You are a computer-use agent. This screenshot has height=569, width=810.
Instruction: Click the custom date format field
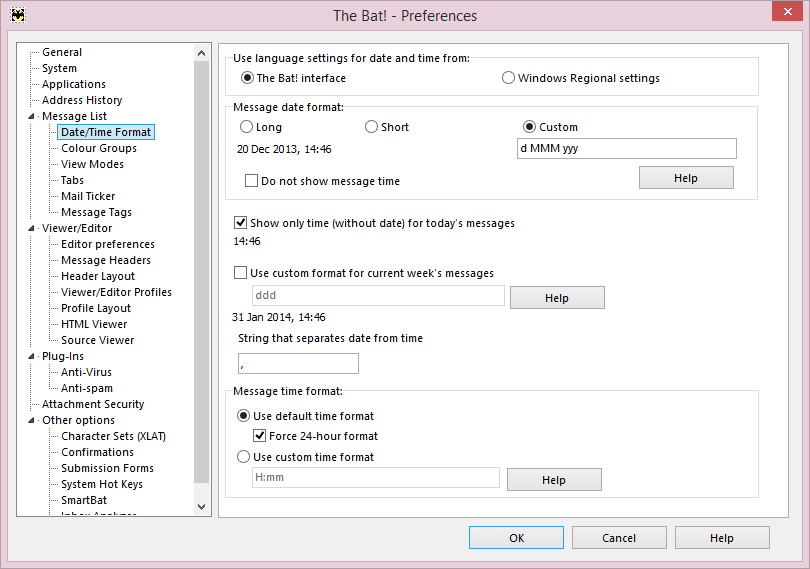pyautogui.click(x=627, y=148)
